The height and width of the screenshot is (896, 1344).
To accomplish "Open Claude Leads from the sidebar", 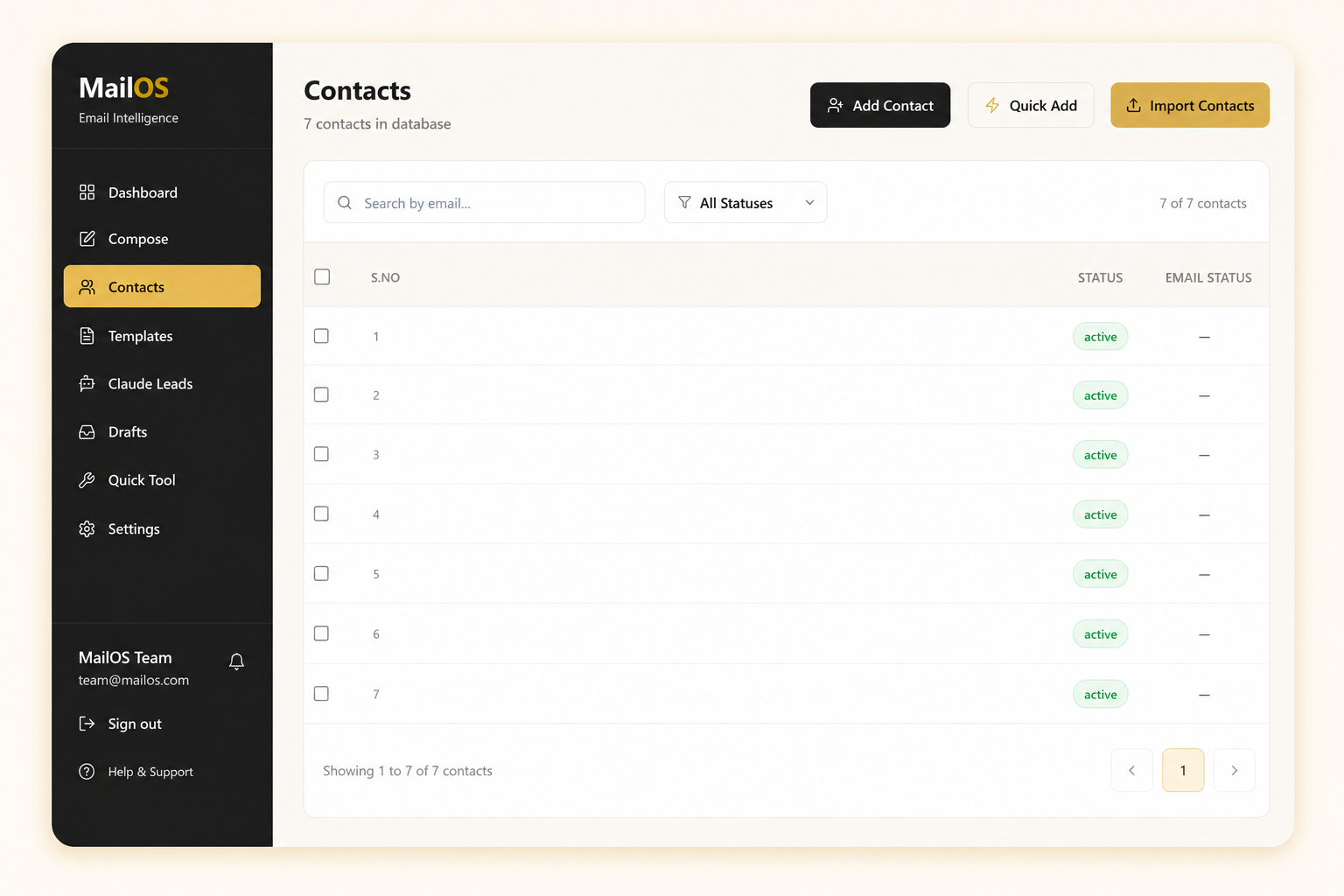I will tap(162, 384).
